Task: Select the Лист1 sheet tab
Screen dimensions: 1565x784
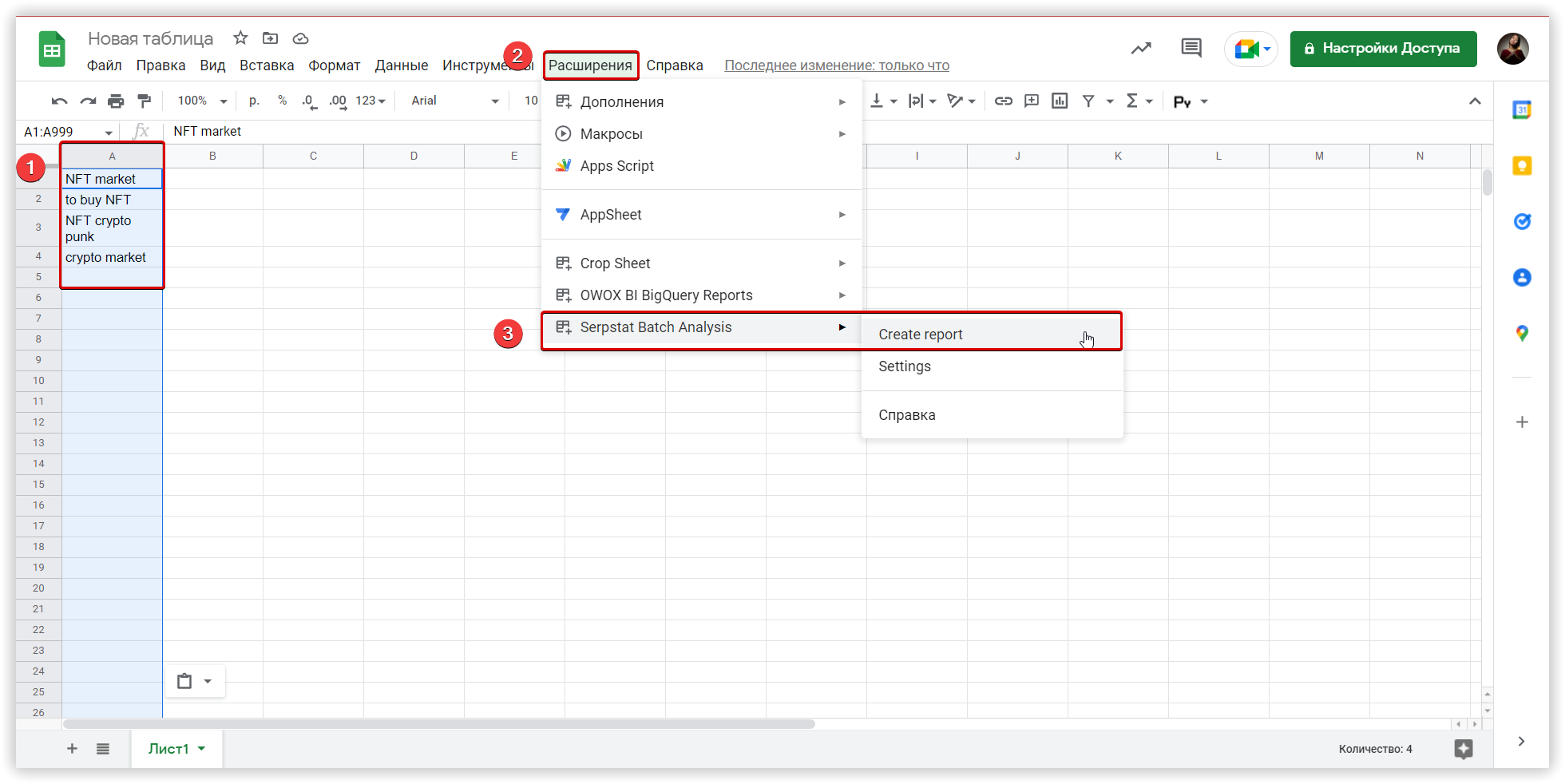Action: coord(176,749)
